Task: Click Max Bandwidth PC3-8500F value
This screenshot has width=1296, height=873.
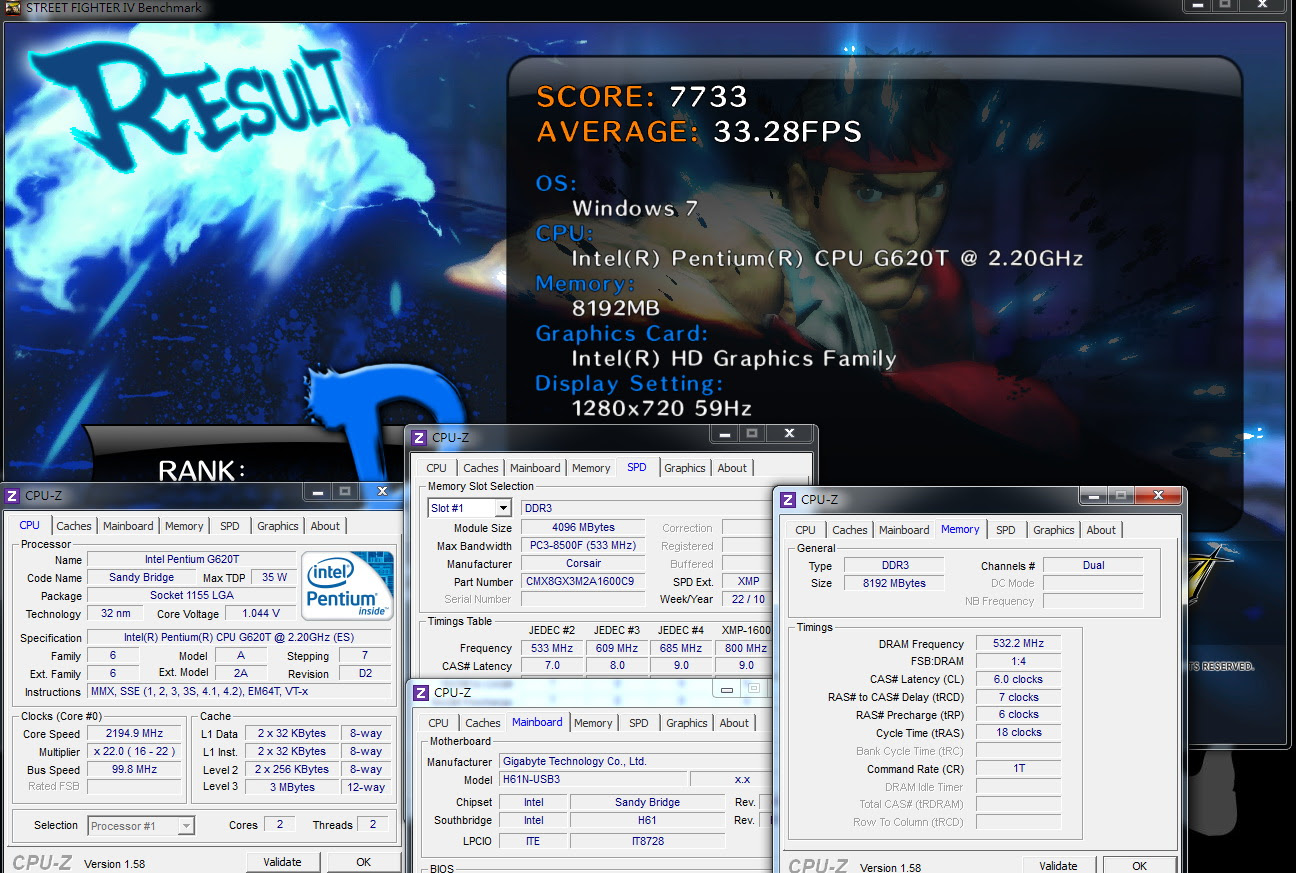Action: tap(584, 546)
